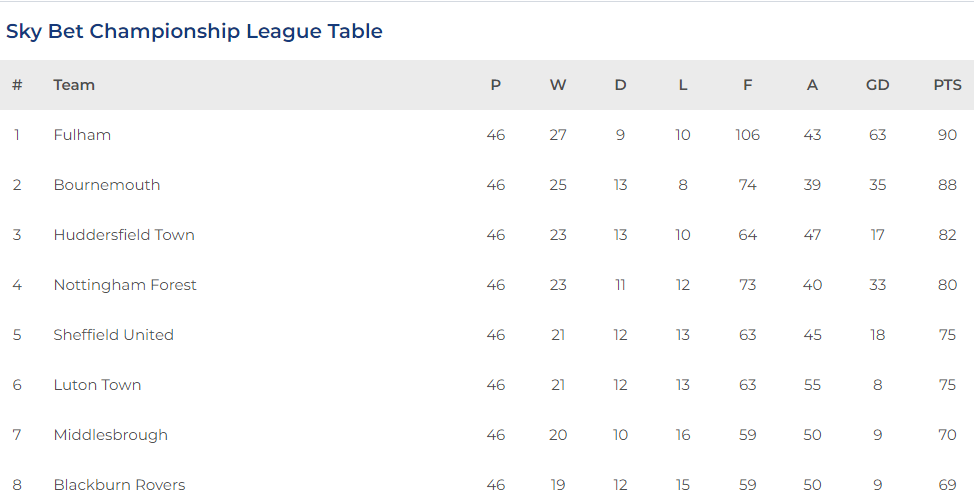Screen dimensions: 974x504
Task: Click the Fulham team name
Action: (x=82, y=135)
